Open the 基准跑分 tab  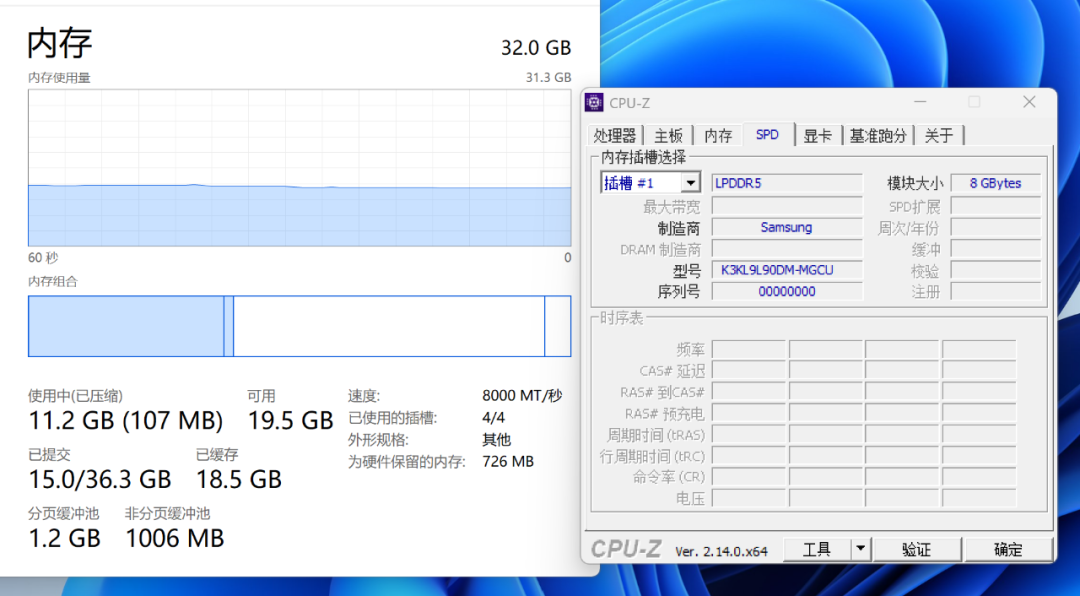[x=878, y=136]
